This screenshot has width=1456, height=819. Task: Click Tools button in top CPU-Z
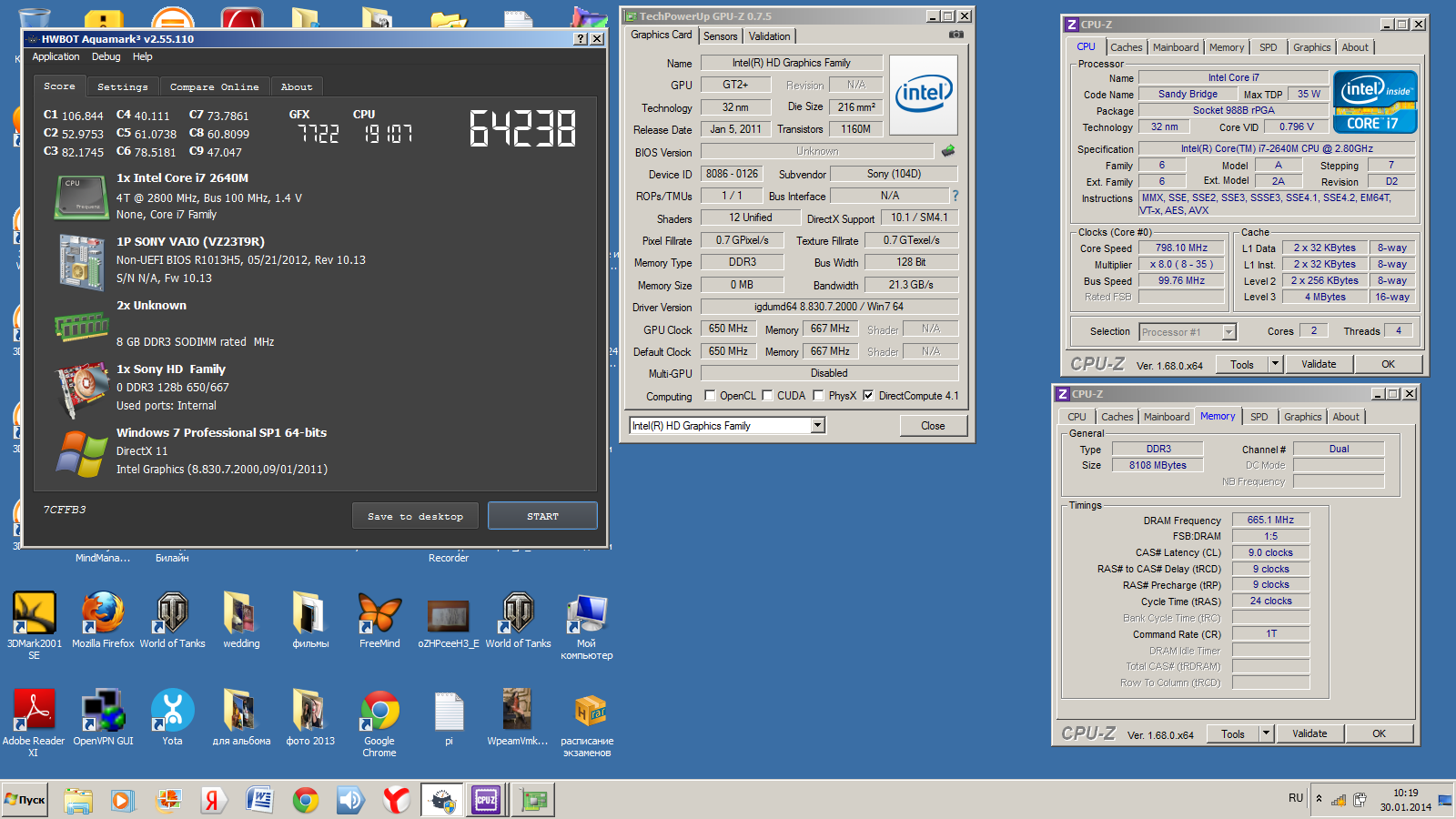tap(1242, 364)
